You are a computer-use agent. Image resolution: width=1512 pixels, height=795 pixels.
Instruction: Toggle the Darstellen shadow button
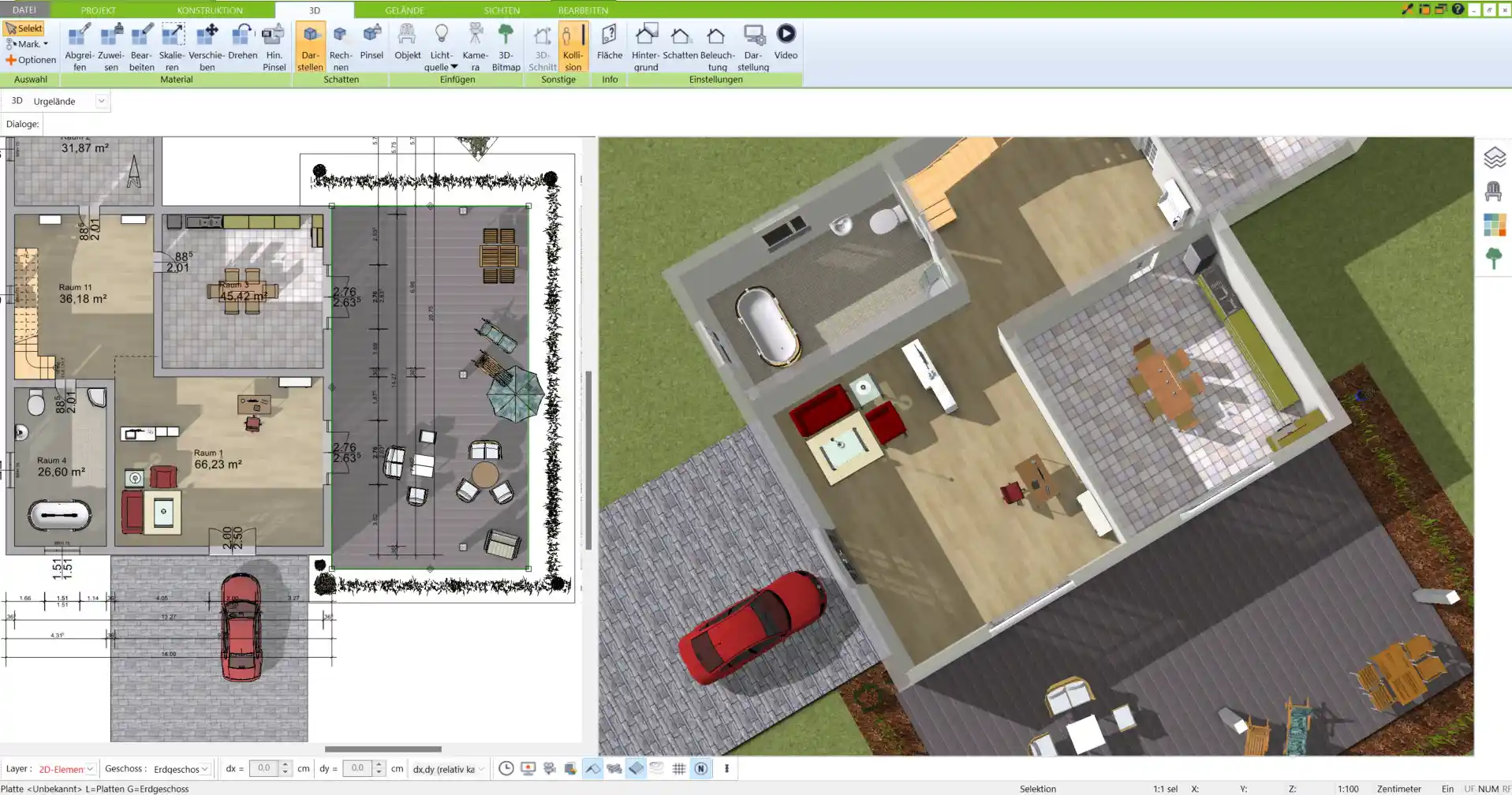coord(310,47)
